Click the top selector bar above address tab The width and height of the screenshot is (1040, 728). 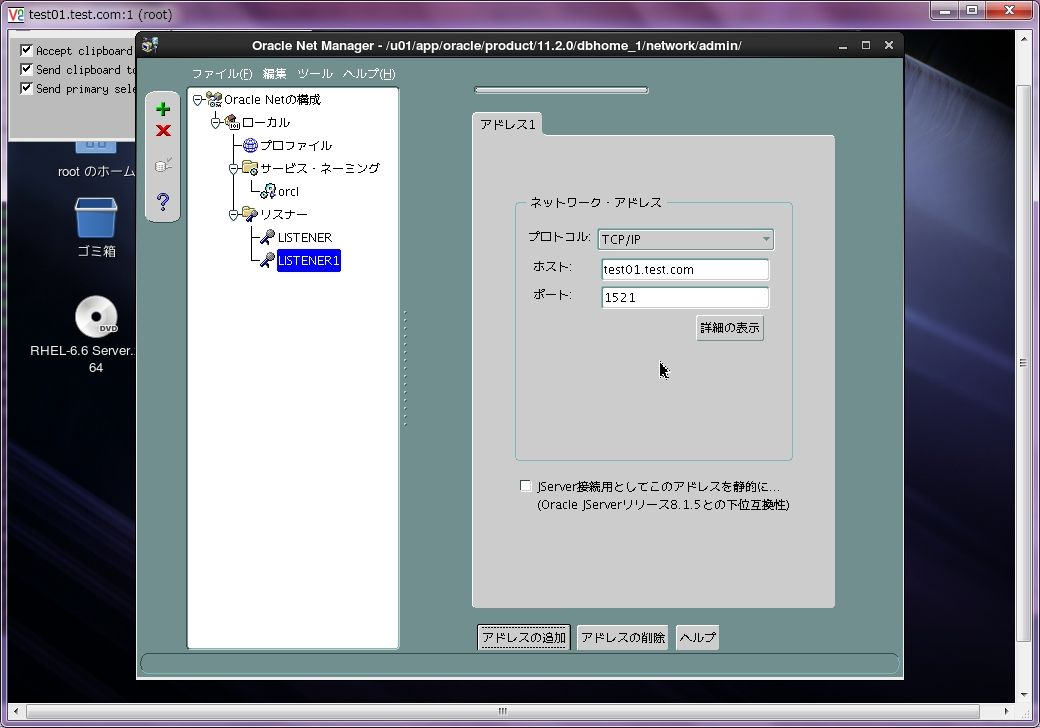pyautogui.click(x=561, y=90)
